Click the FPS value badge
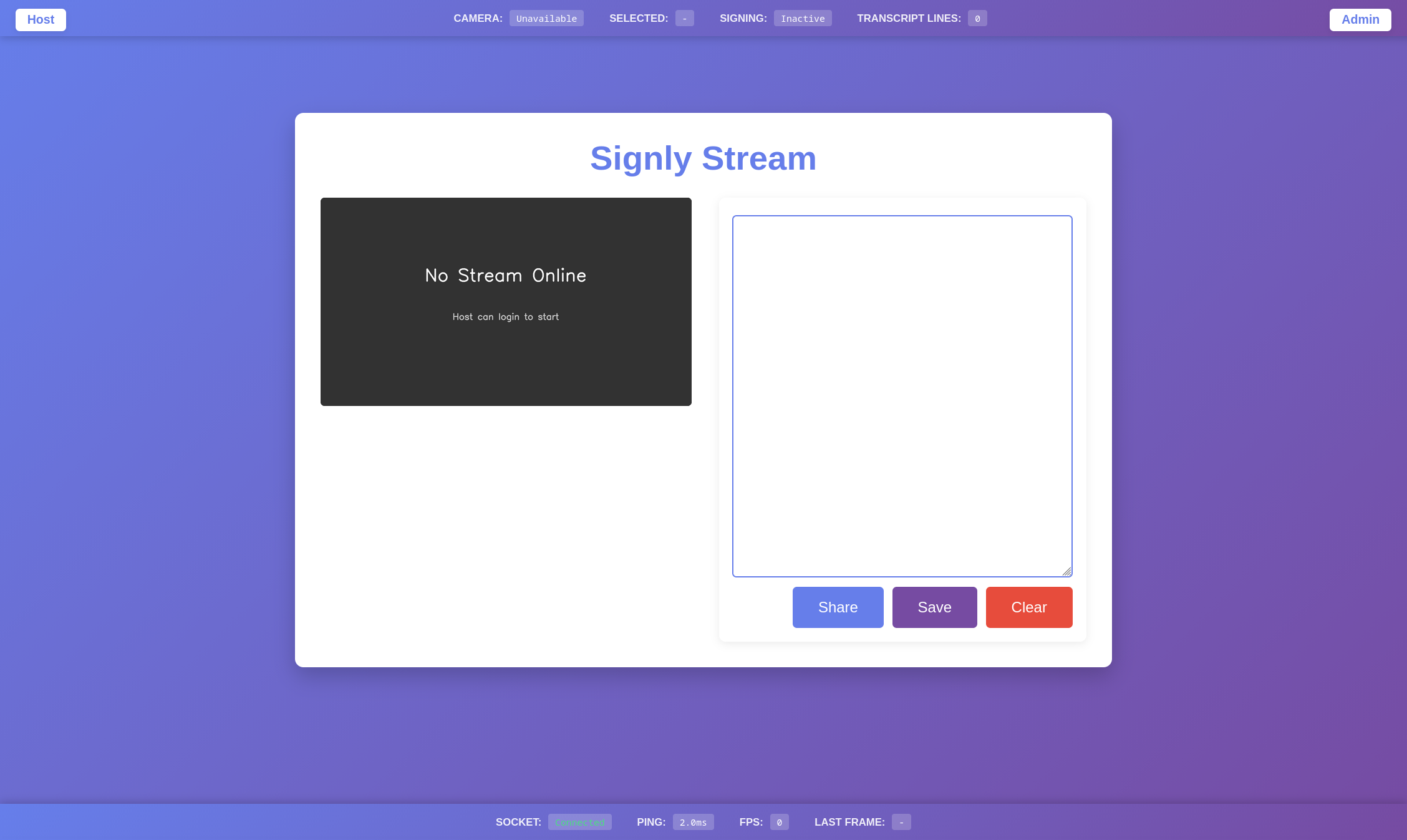This screenshot has width=1407, height=840. tap(779, 822)
